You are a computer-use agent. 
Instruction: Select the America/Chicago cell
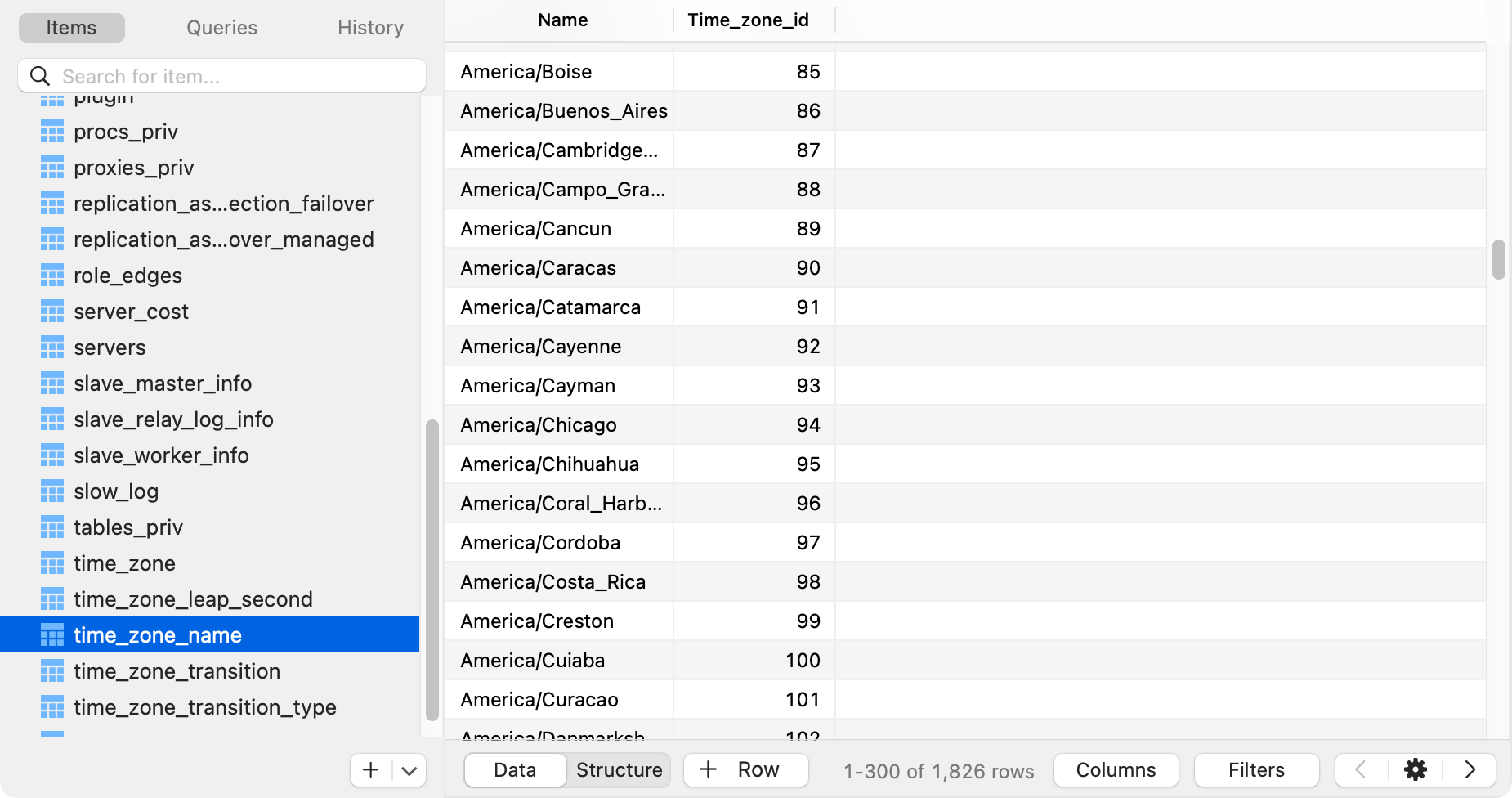click(x=559, y=425)
